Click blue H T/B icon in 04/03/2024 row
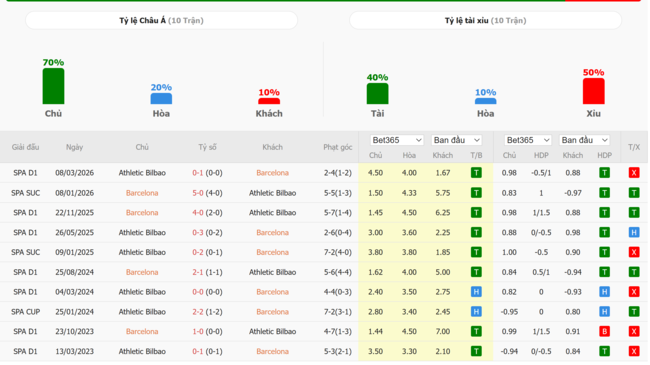Viewport: 650px width, 365px height. 476,292
